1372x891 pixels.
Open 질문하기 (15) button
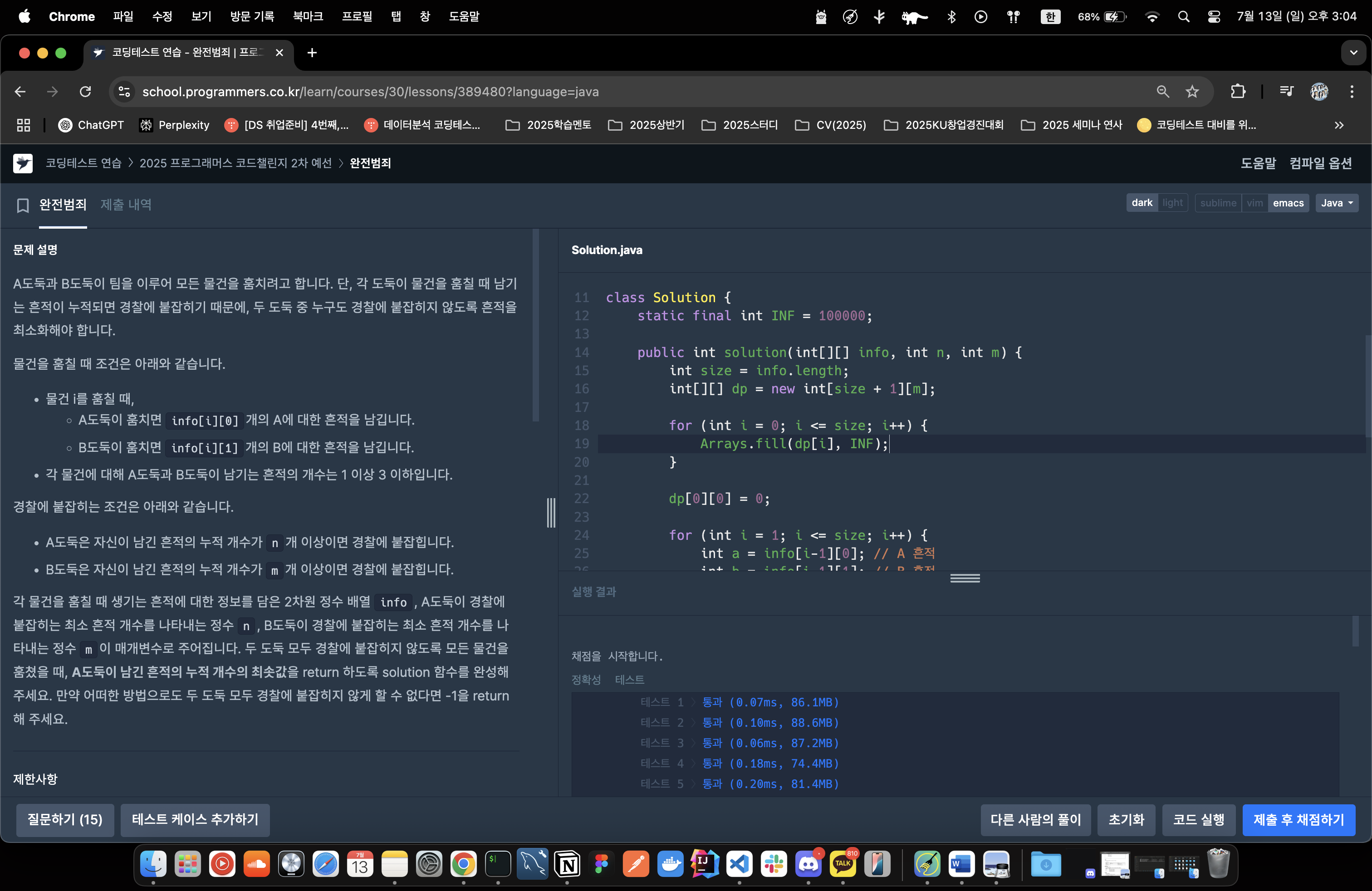pos(64,819)
